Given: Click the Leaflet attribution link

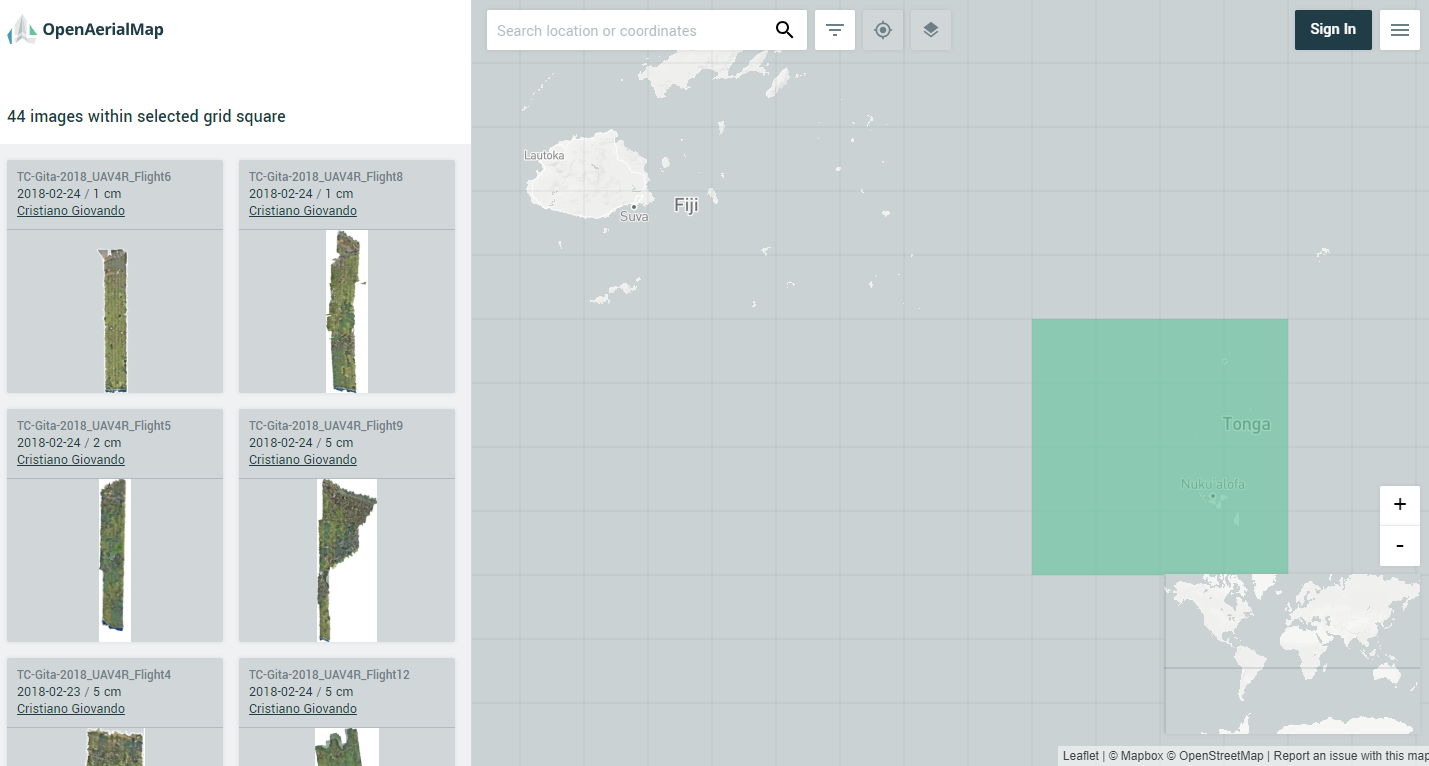Looking at the screenshot, I should click(1081, 756).
